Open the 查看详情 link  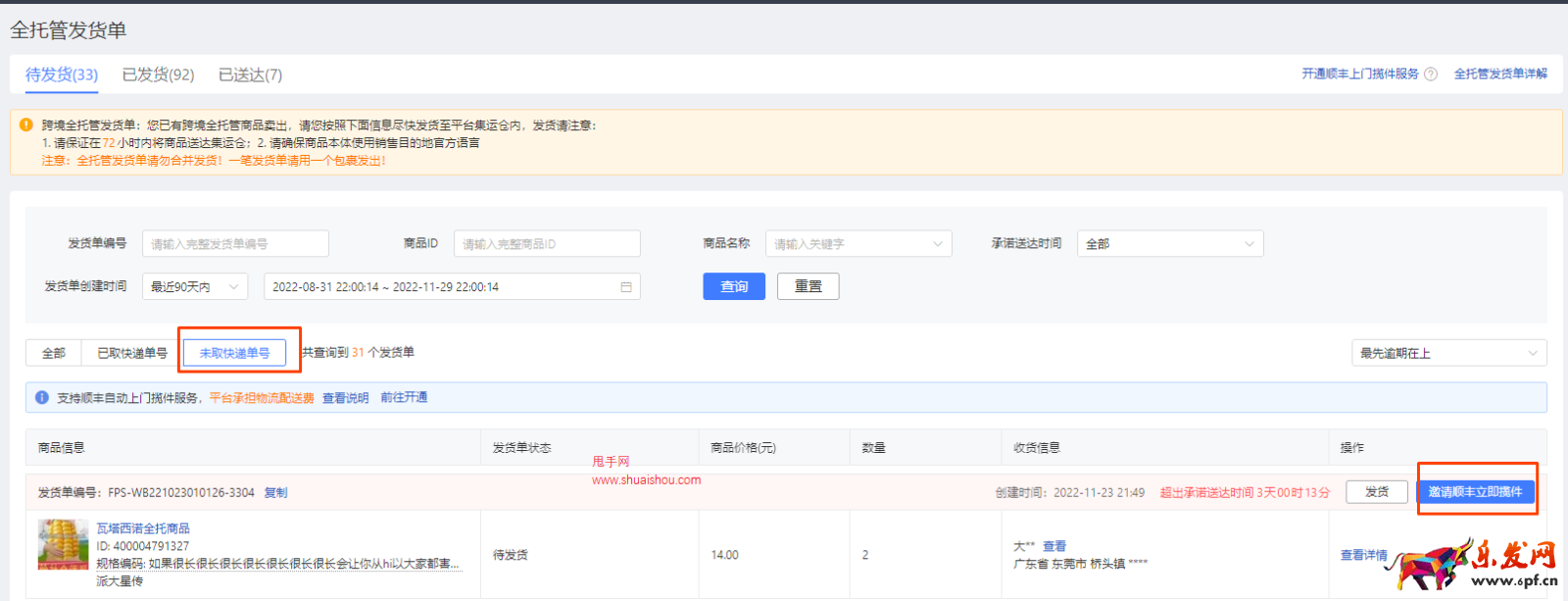point(1363,555)
